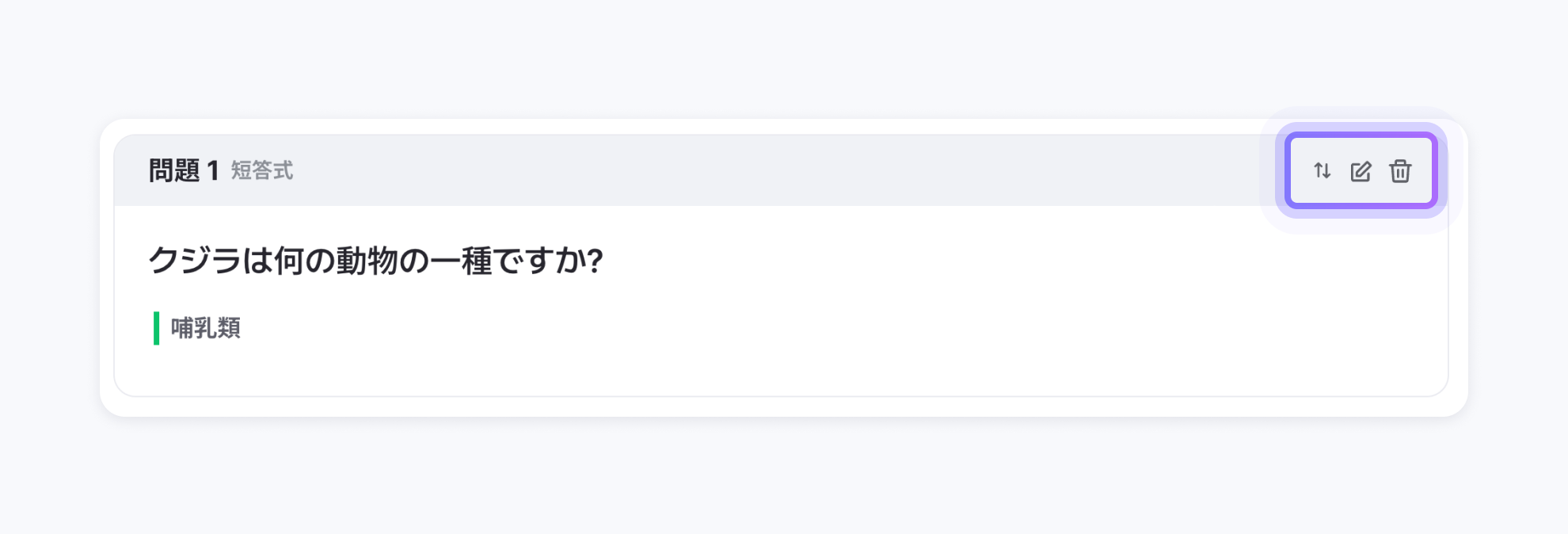
Task: Click the pencil edit icon for 問題 1
Action: [1361, 171]
